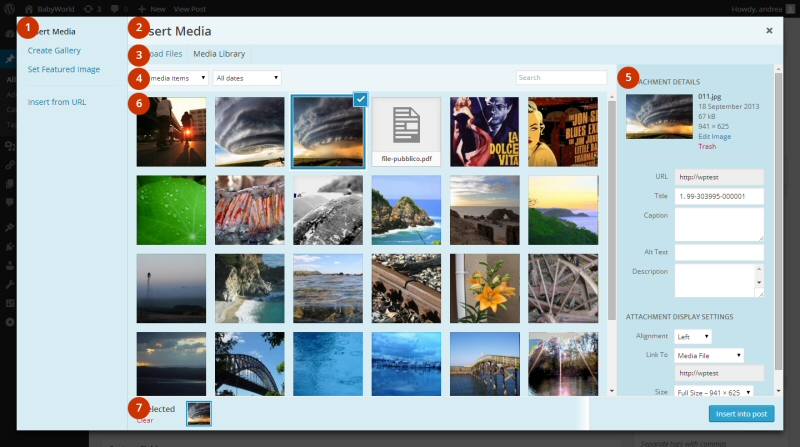The width and height of the screenshot is (800, 447).
Task: Open BabyWorld site home in admin bar
Action: (x=49, y=9)
